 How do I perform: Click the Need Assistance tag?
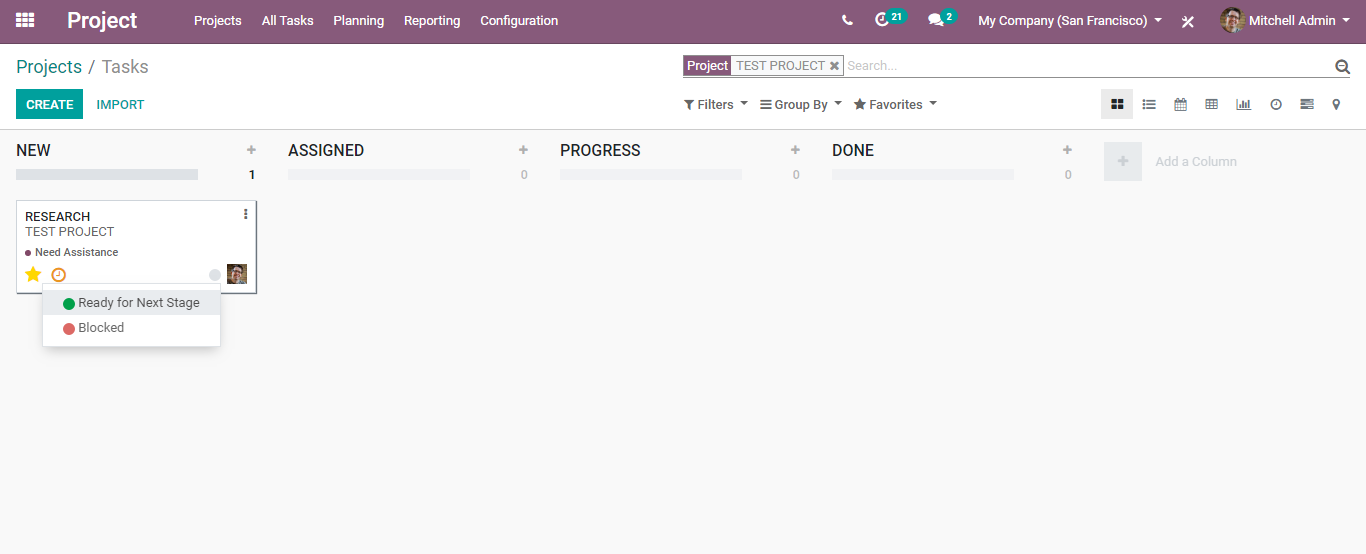tap(72, 252)
